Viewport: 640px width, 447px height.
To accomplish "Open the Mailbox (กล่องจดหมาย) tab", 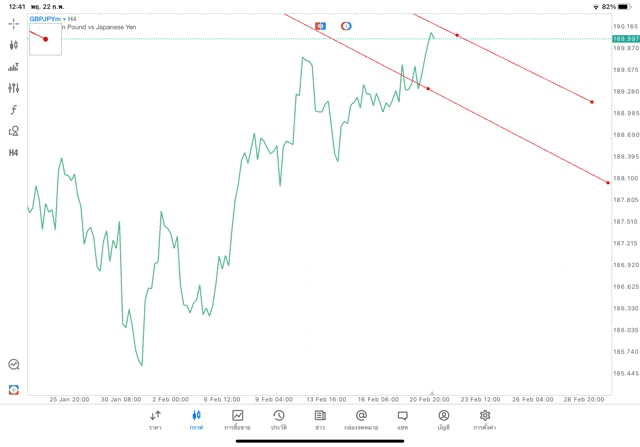I will coord(360,419).
